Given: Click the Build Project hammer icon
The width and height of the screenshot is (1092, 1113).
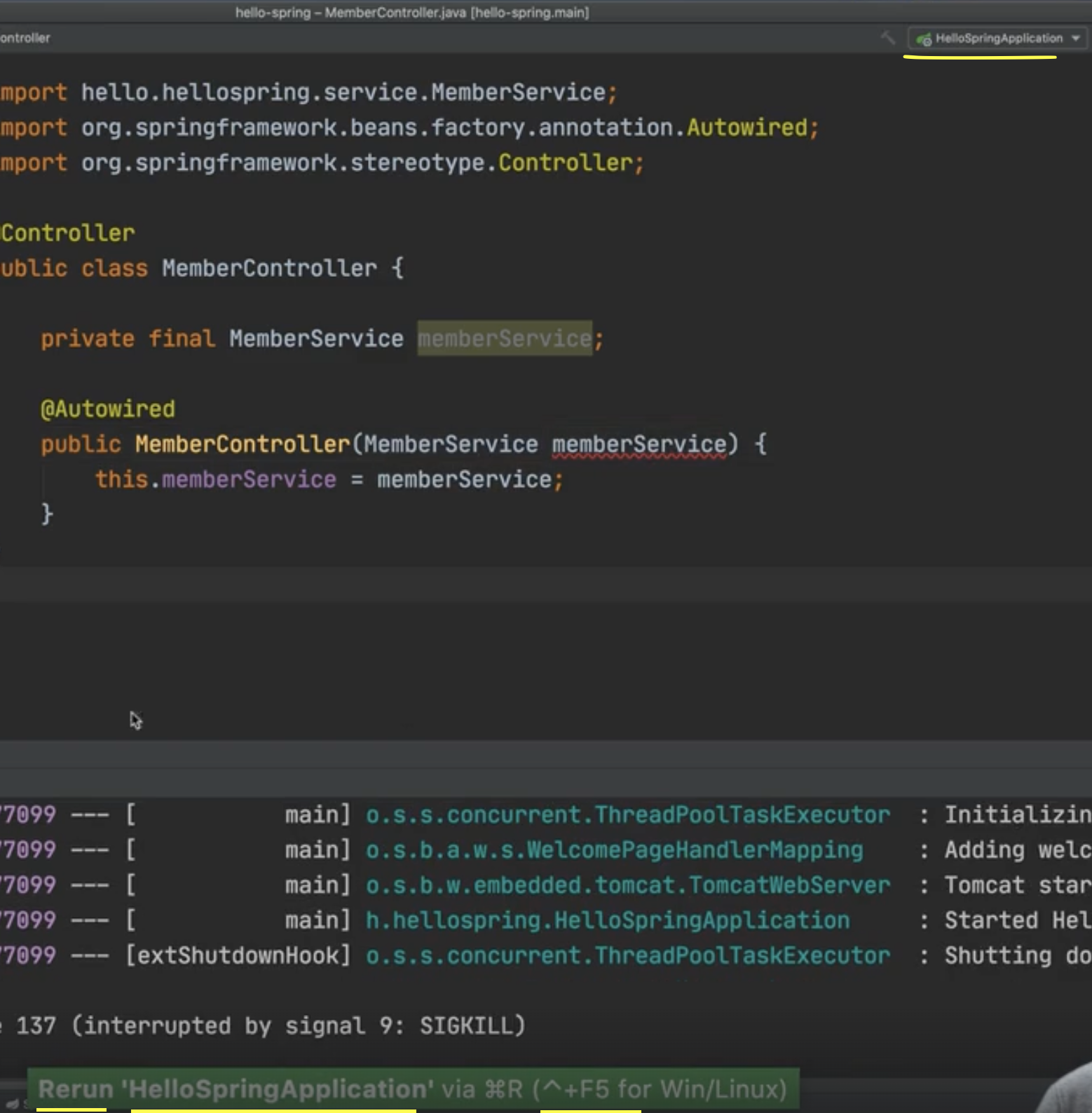Looking at the screenshot, I should (888, 38).
